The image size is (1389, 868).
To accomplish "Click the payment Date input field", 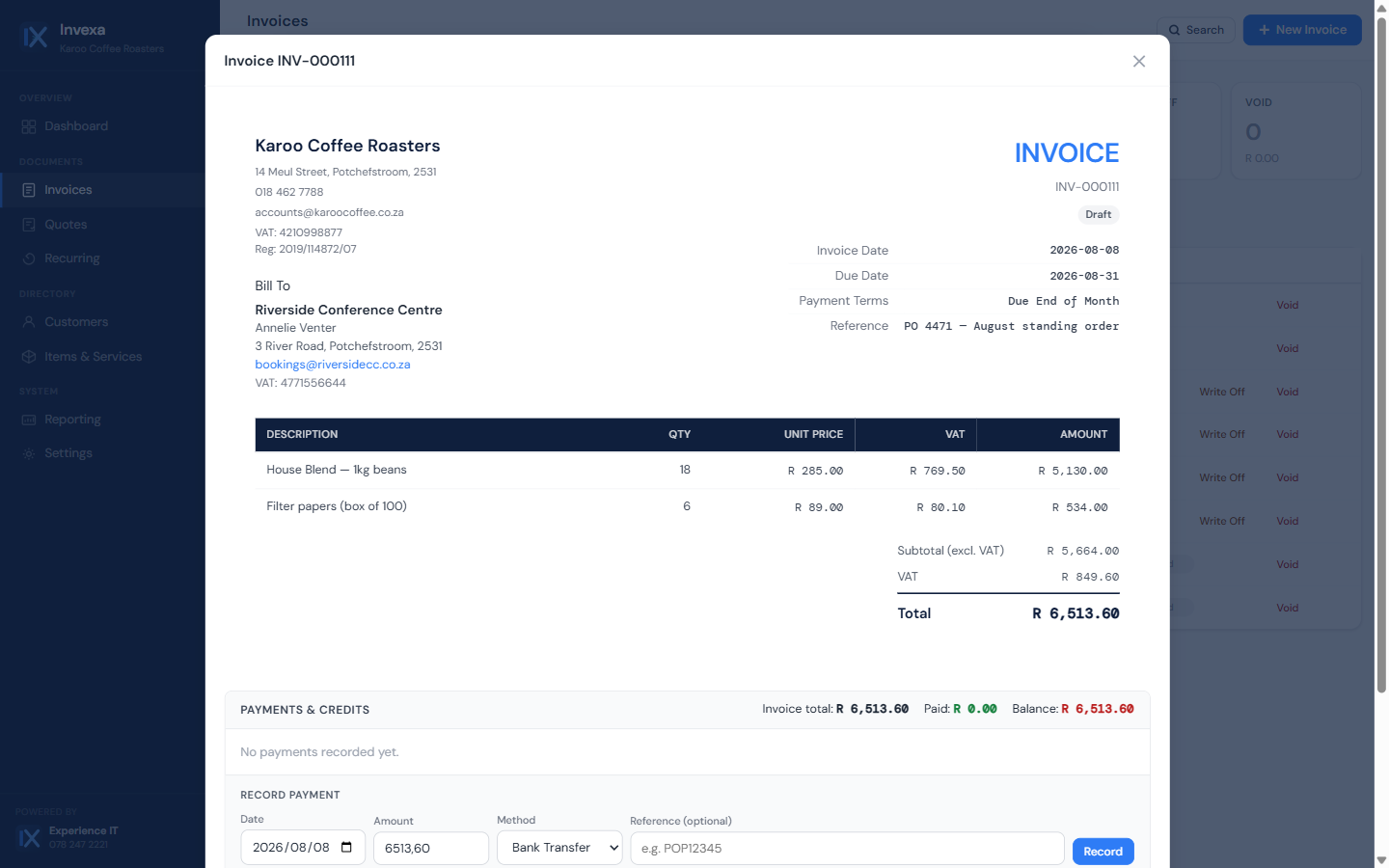I will (x=303, y=848).
